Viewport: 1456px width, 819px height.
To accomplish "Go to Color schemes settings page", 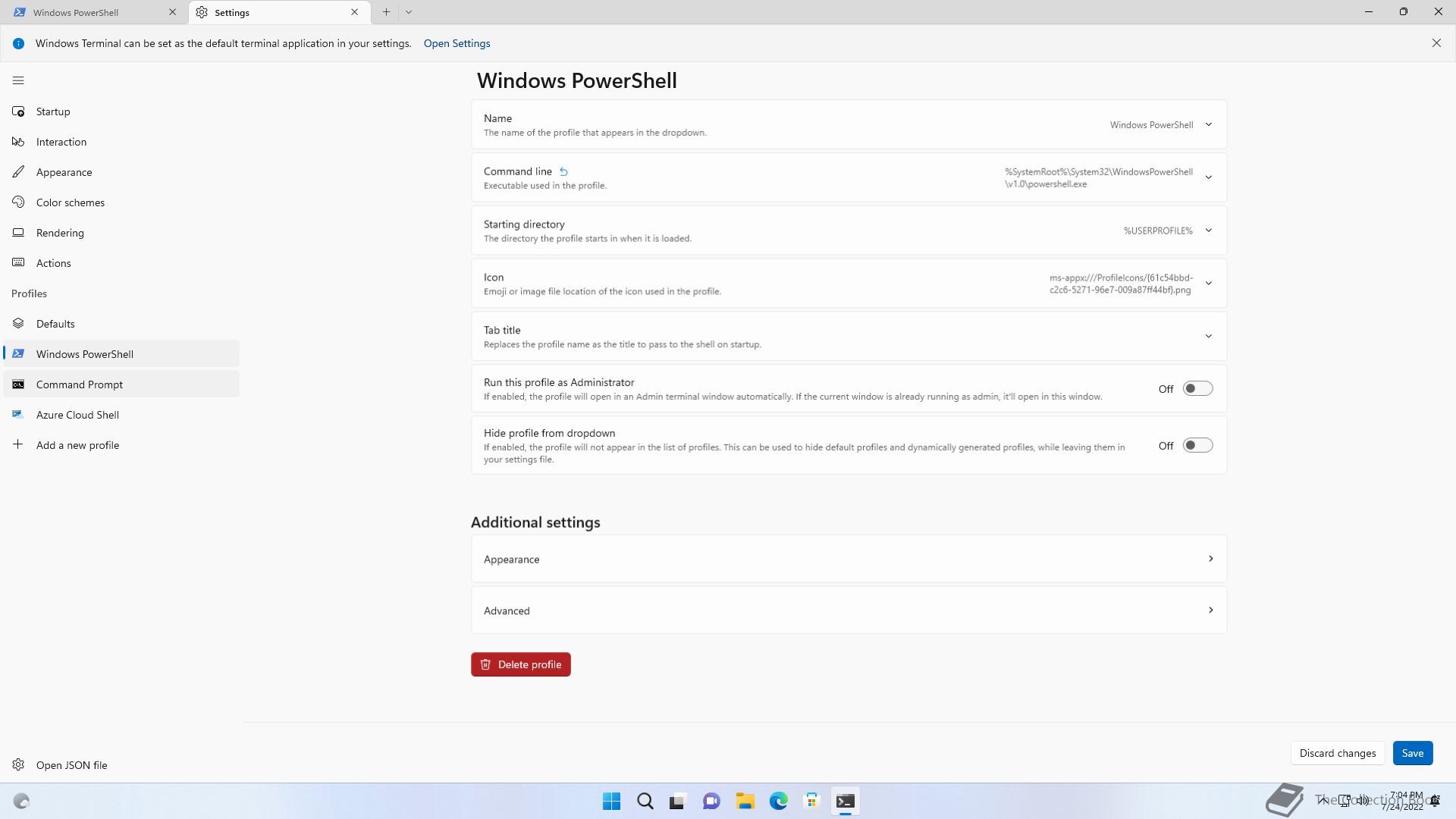I will tap(121, 202).
